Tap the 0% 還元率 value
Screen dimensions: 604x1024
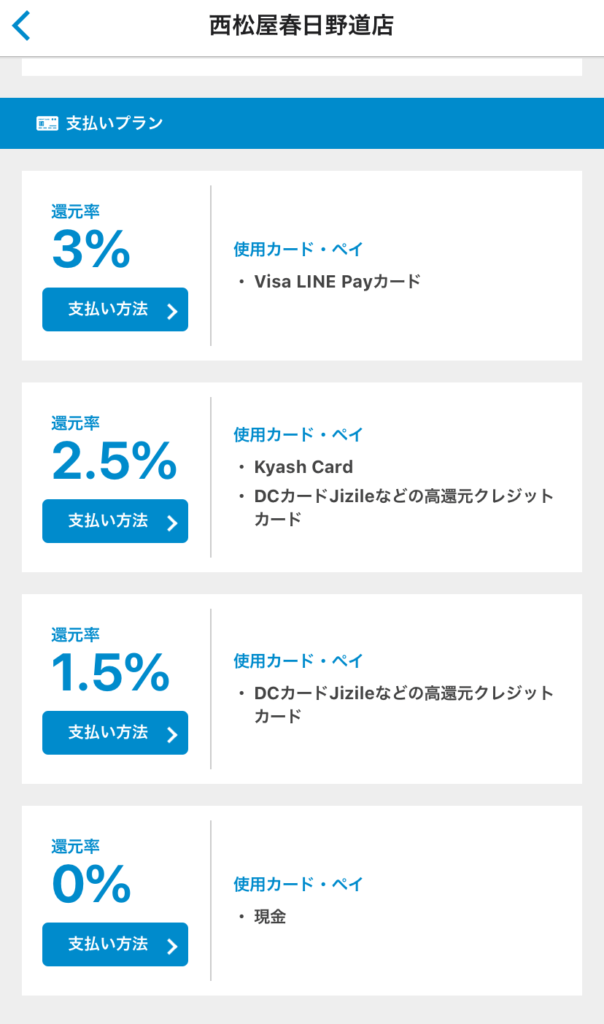(91, 885)
